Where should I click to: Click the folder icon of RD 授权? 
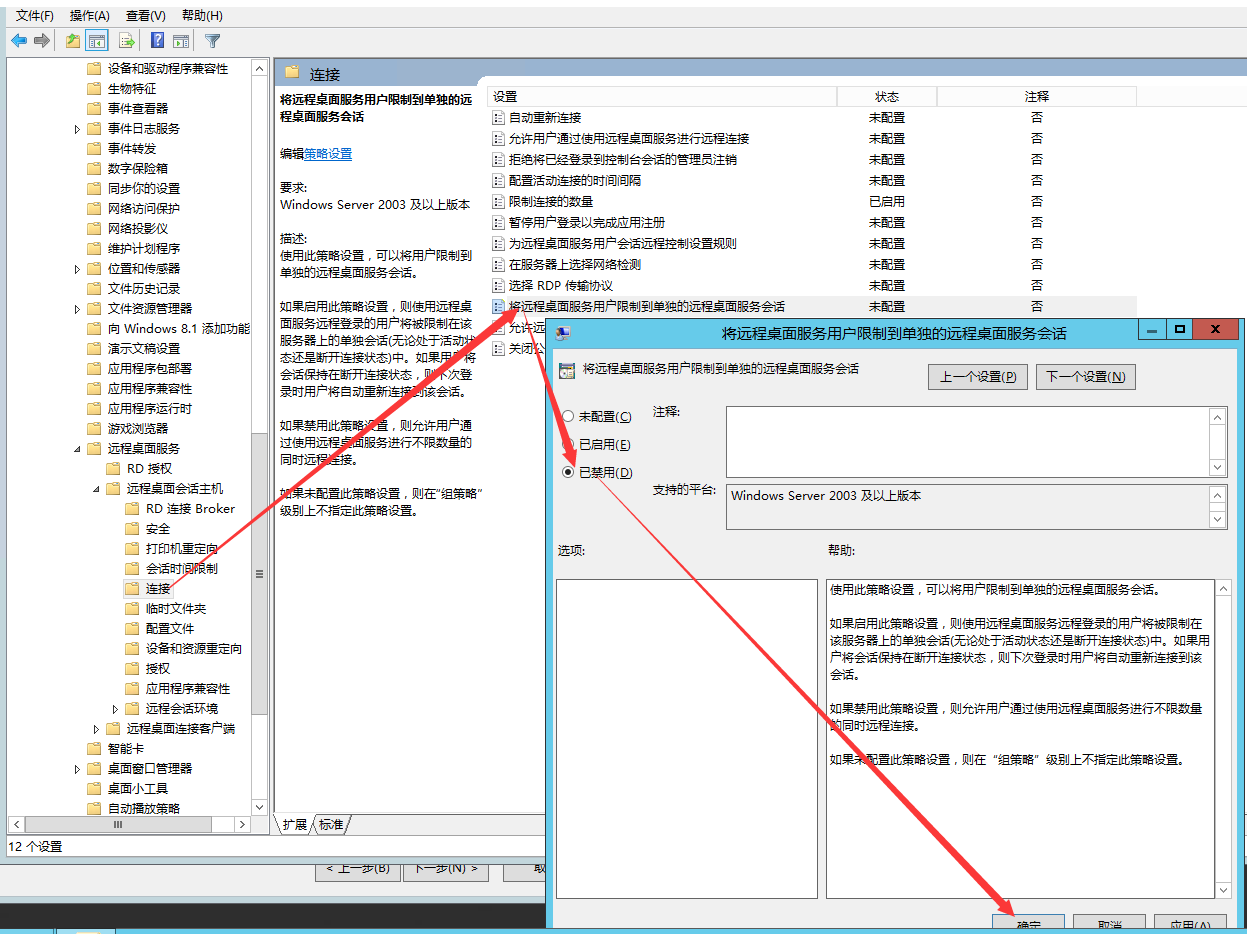pyautogui.click(x=113, y=468)
